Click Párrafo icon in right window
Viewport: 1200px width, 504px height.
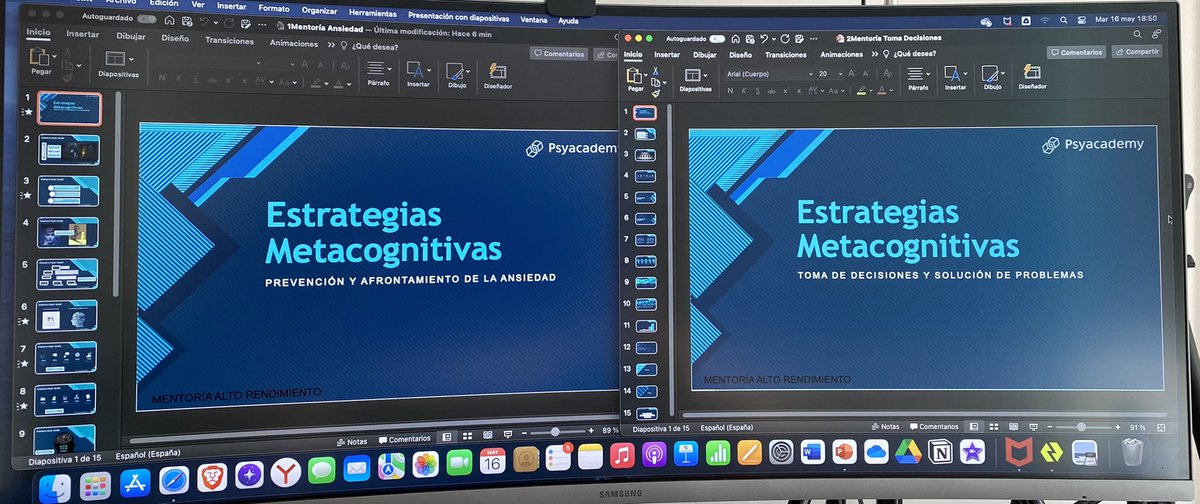point(914,74)
